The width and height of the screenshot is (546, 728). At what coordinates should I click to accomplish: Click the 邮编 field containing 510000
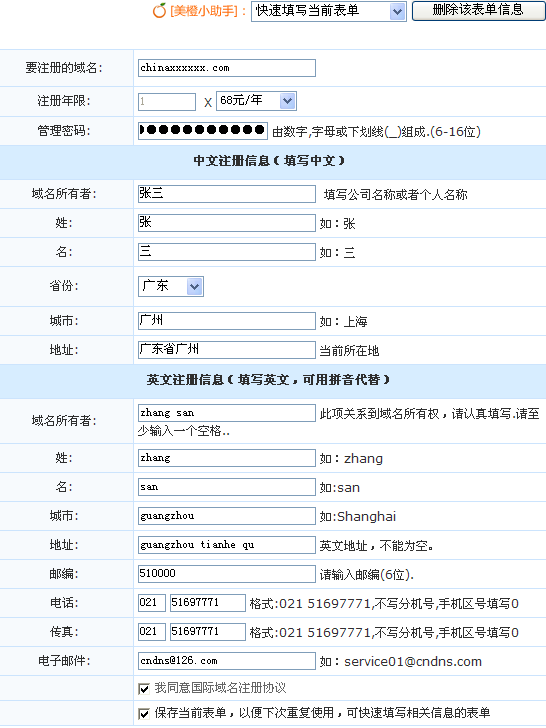click(x=227, y=574)
